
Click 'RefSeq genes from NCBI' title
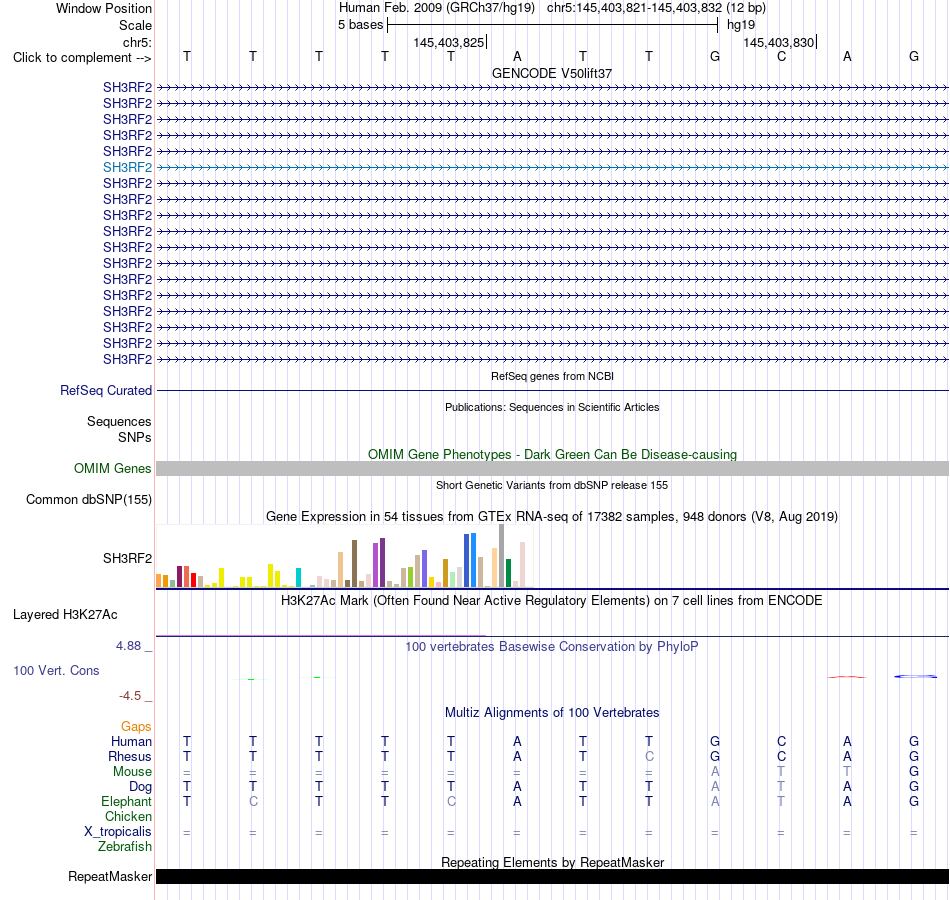pos(552,376)
